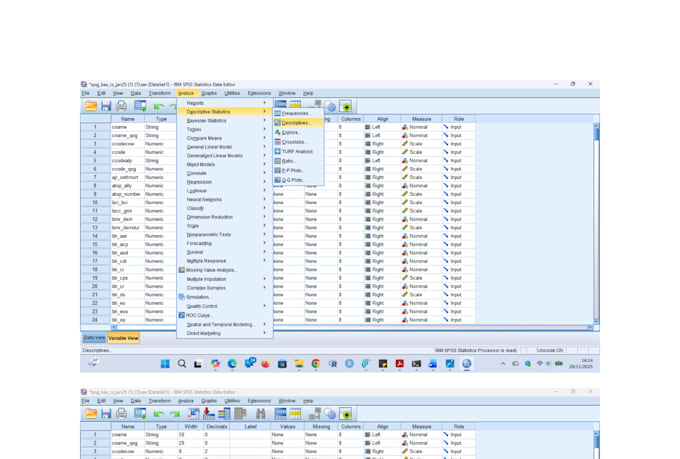Click the Measure column header in upper window
Viewport: 680px width, 459px height.
pyautogui.click(x=421, y=119)
